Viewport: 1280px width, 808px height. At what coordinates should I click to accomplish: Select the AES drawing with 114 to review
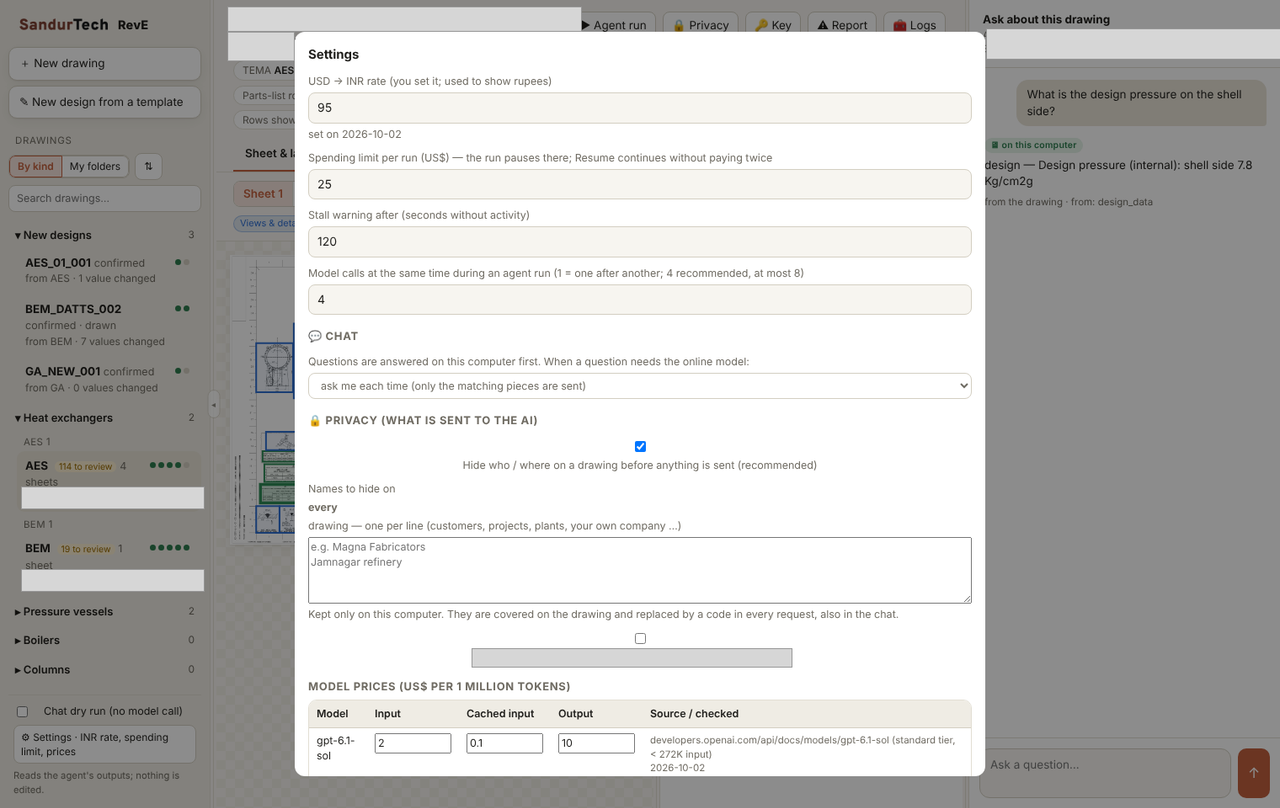(x=110, y=473)
